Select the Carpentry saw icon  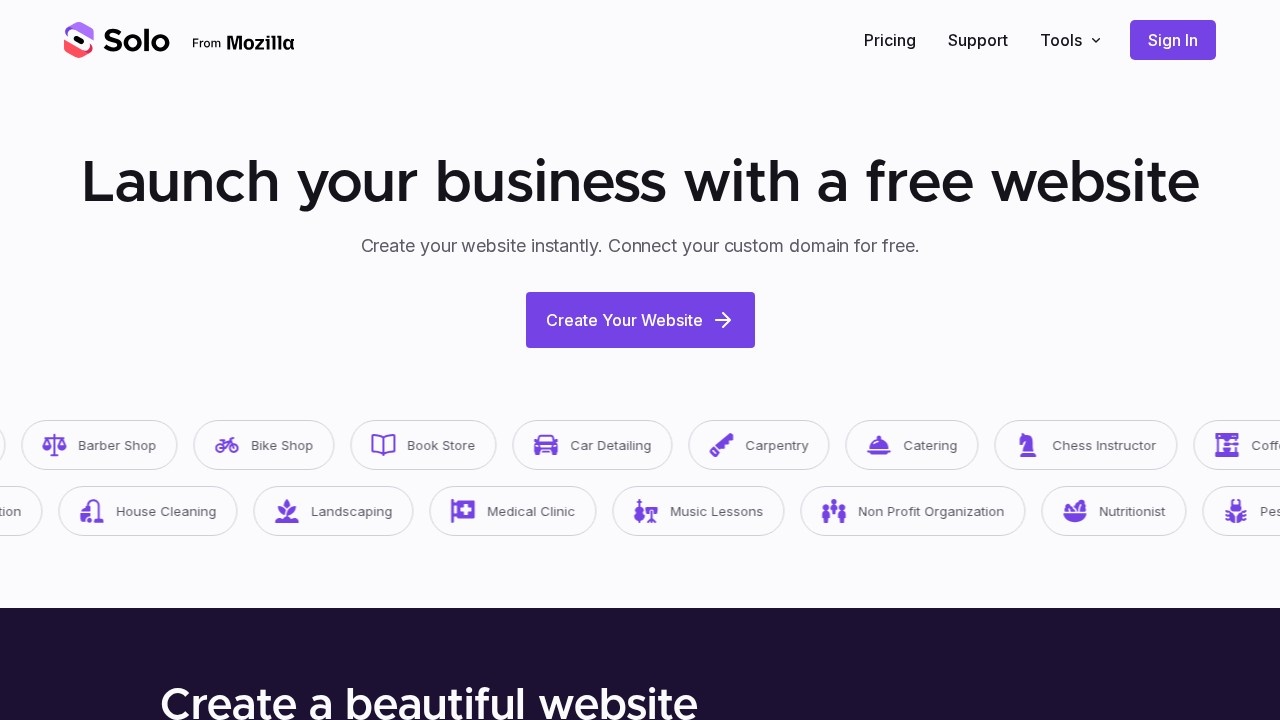click(721, 445)
